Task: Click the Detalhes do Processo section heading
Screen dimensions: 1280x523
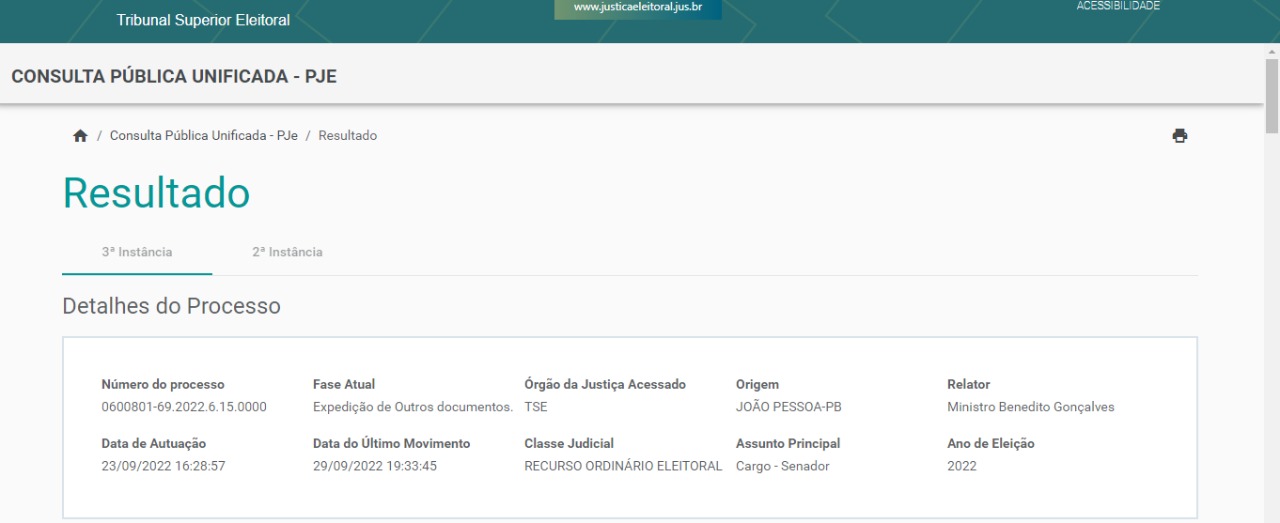Action: click(x=171, y=306)
